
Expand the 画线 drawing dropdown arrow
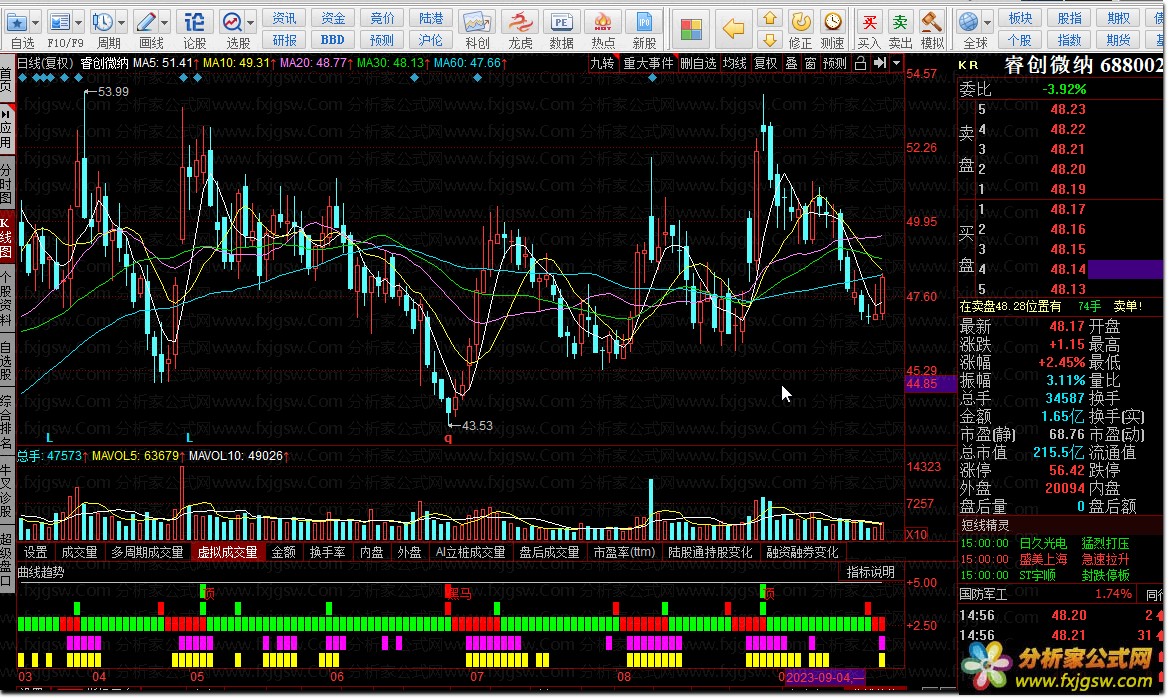pyautogui.click(x=165, y=22)
